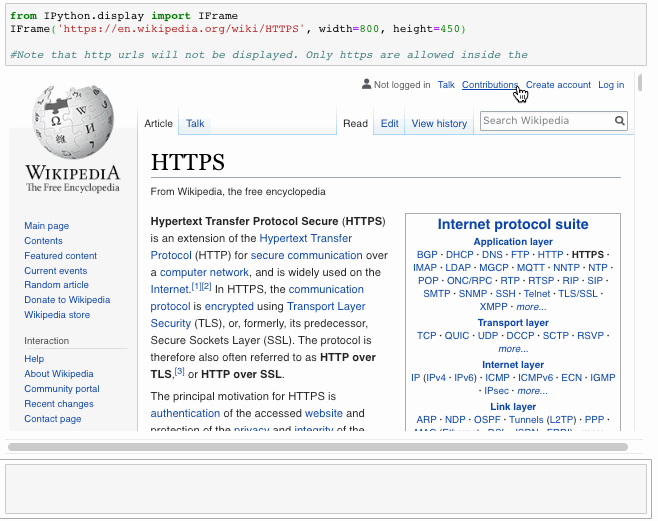The height and width of the screenshot is (521, 658).
Task: Click the not-logged-in user icon
Action: (x=366, y=85)
